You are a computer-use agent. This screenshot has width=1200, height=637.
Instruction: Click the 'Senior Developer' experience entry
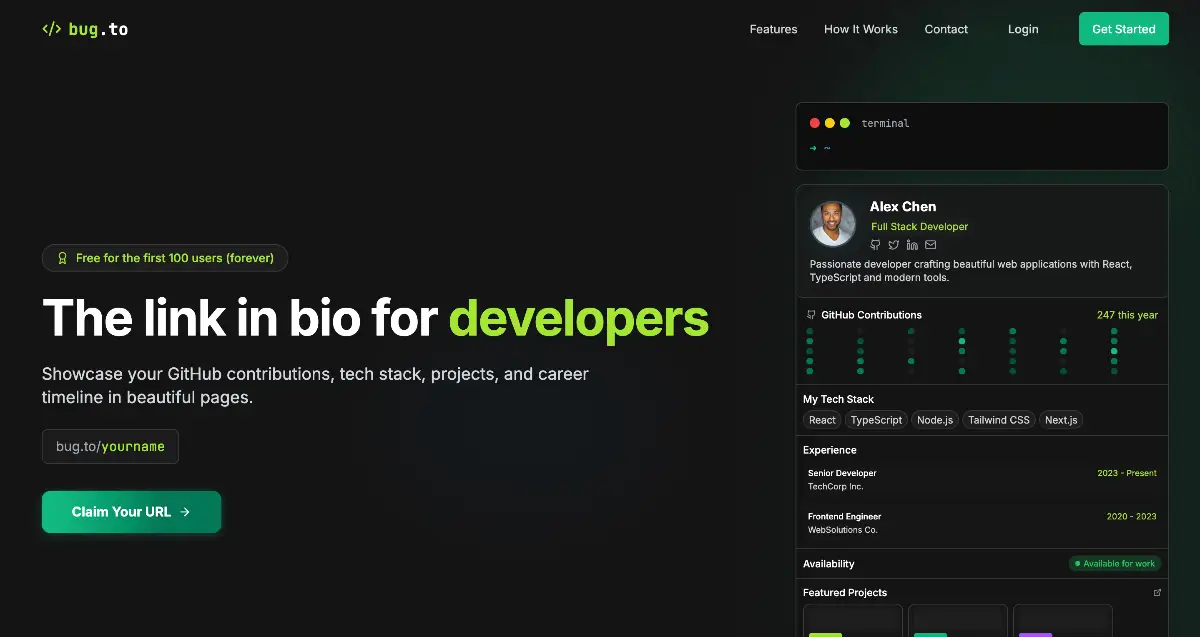pyautogui.click(x=842, y=473)
